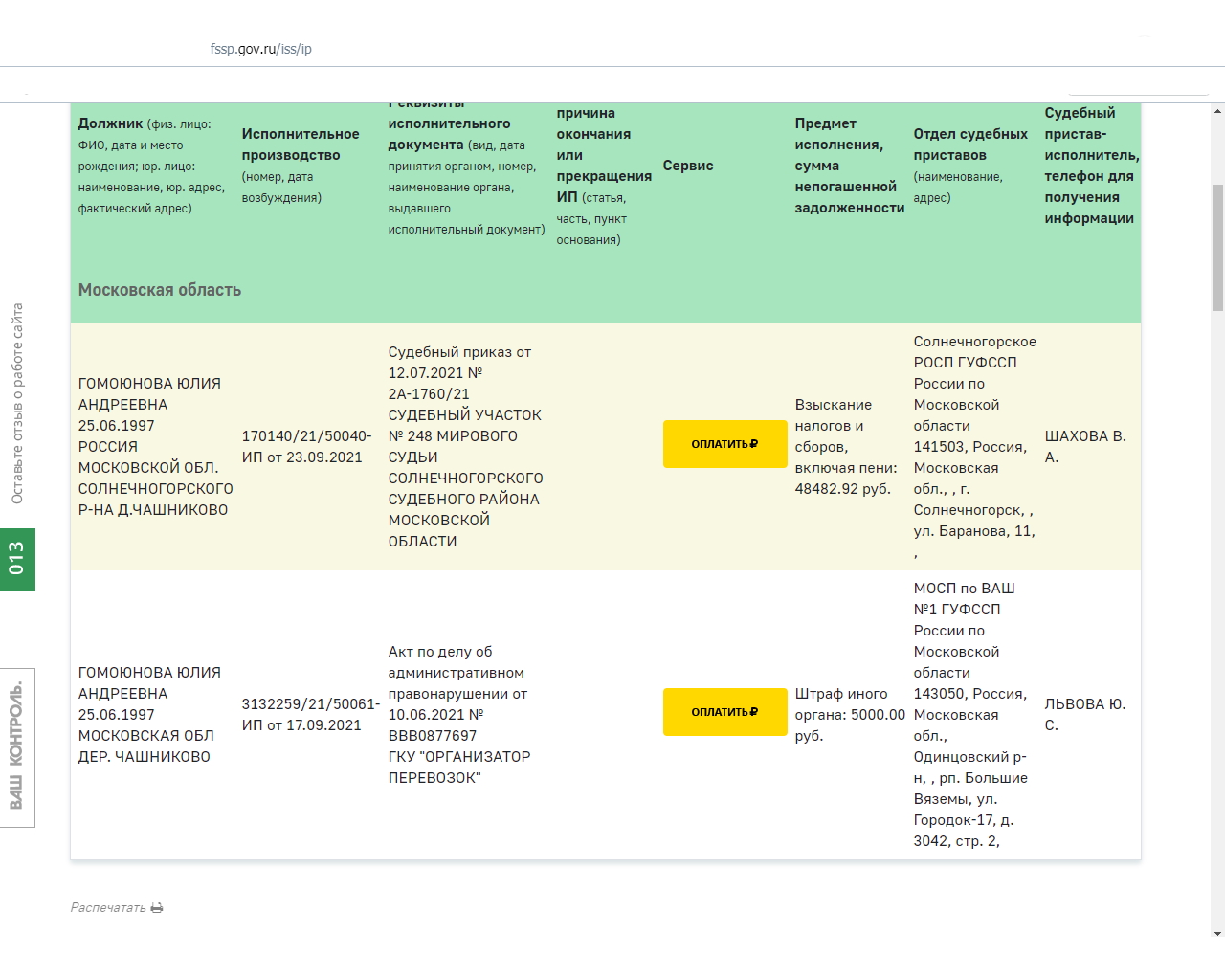Image resolution: width=1225 pixels, height=980 pixels.
Task: Click ОПЛАТИТЬ for the 48482.92 руб. tax debt
Action: [724, 444]
